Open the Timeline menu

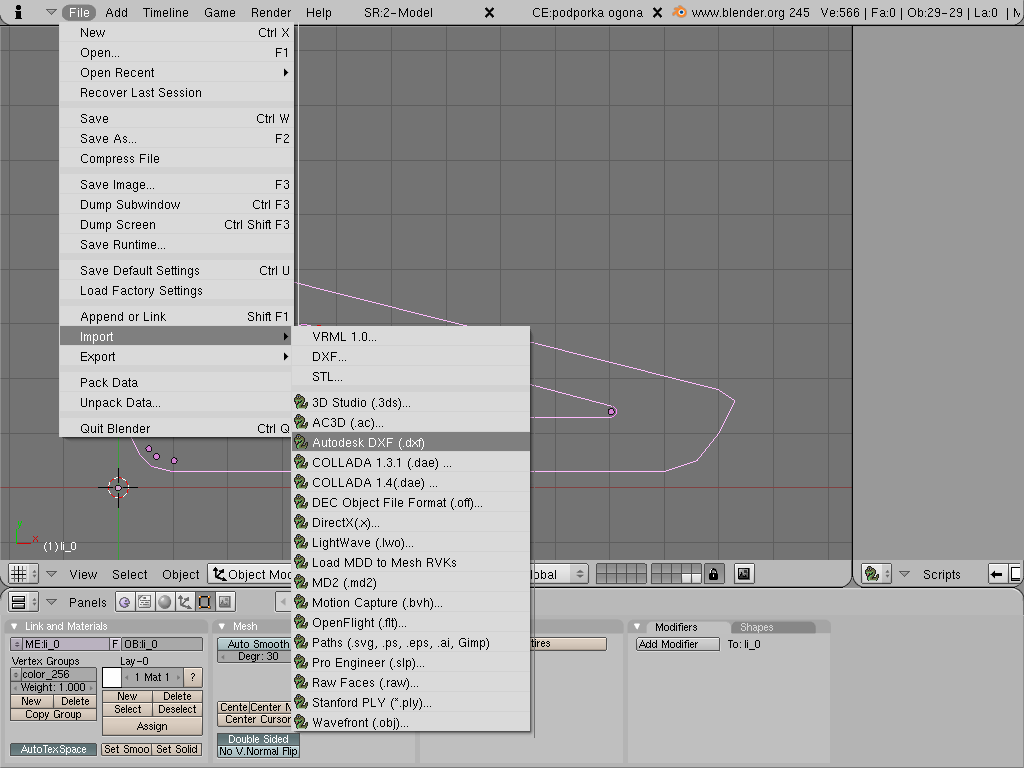point(166,12)
